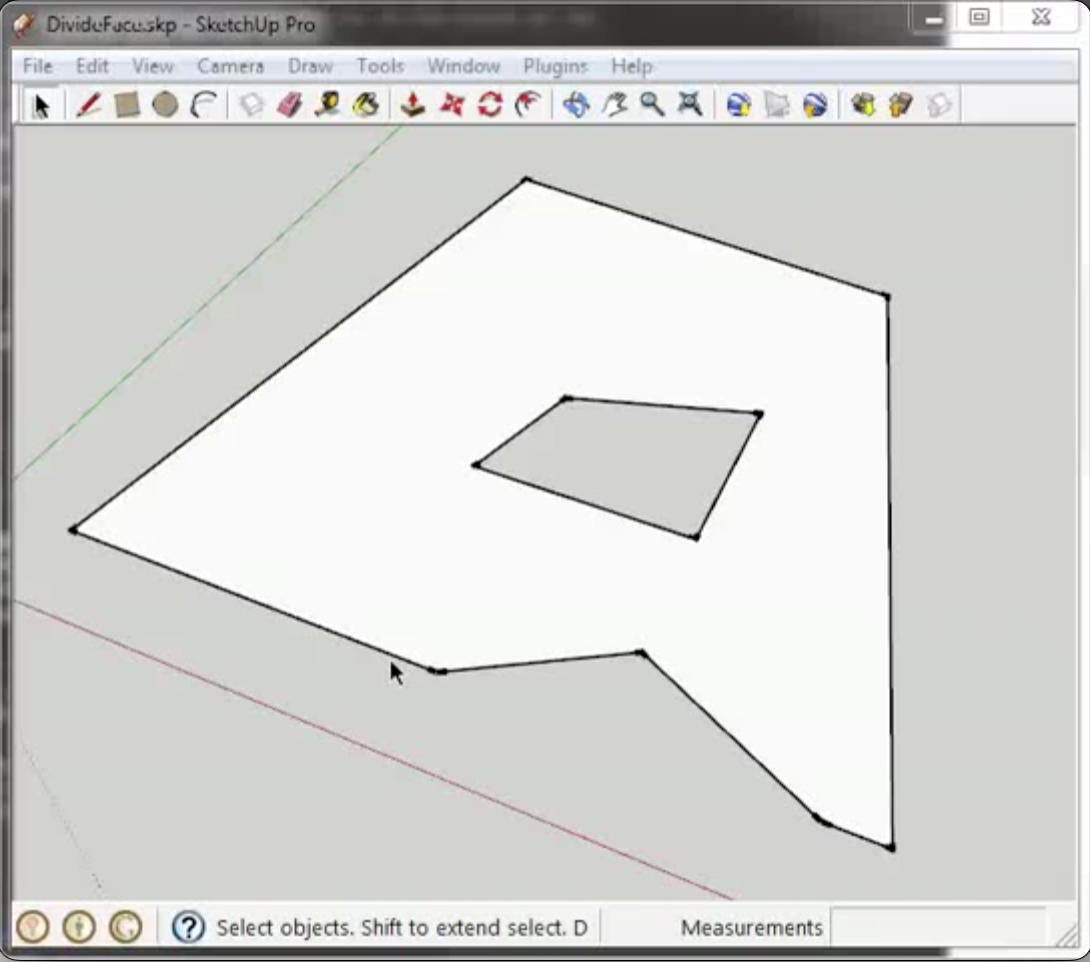Open the Camera menu
This screenshot has width=1090, height=962.
click(230, 66)
